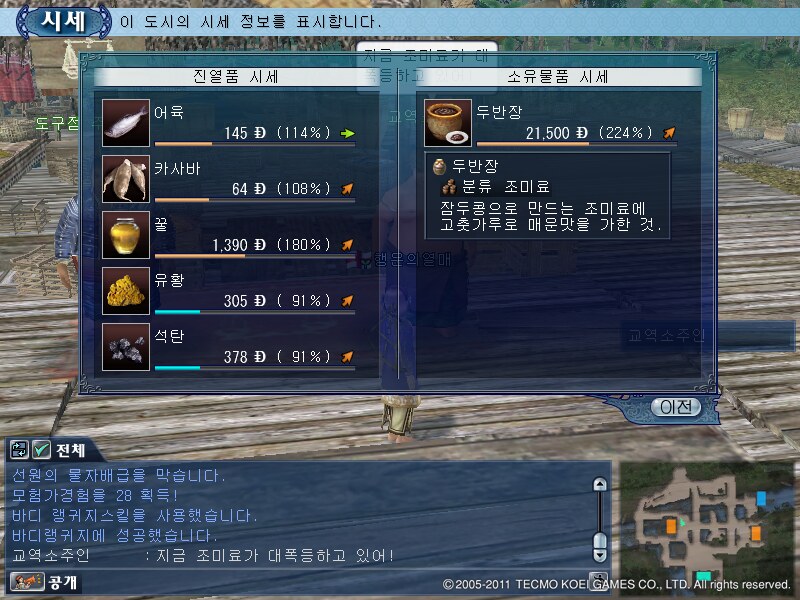800x600 pixels.
Task: Click the 두반장 price trend arrow
Action: [669, 133]
